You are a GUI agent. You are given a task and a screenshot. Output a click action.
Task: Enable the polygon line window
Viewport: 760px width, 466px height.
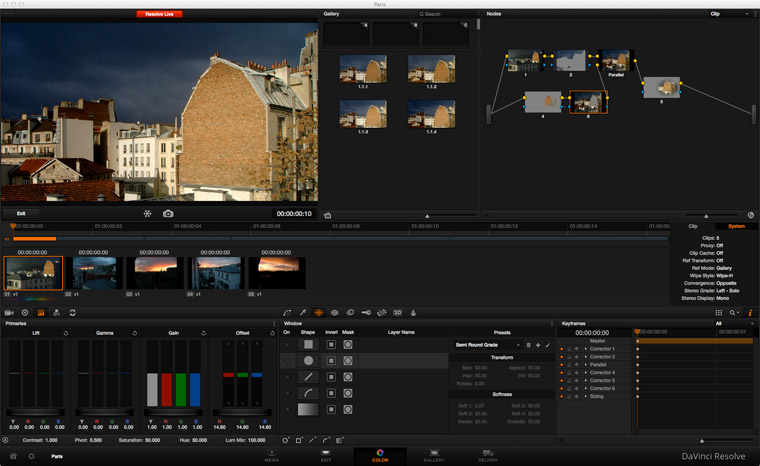point(287,377)
